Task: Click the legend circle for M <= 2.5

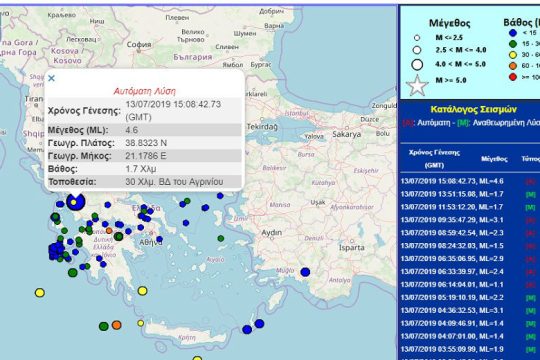Action: [417, 38]
